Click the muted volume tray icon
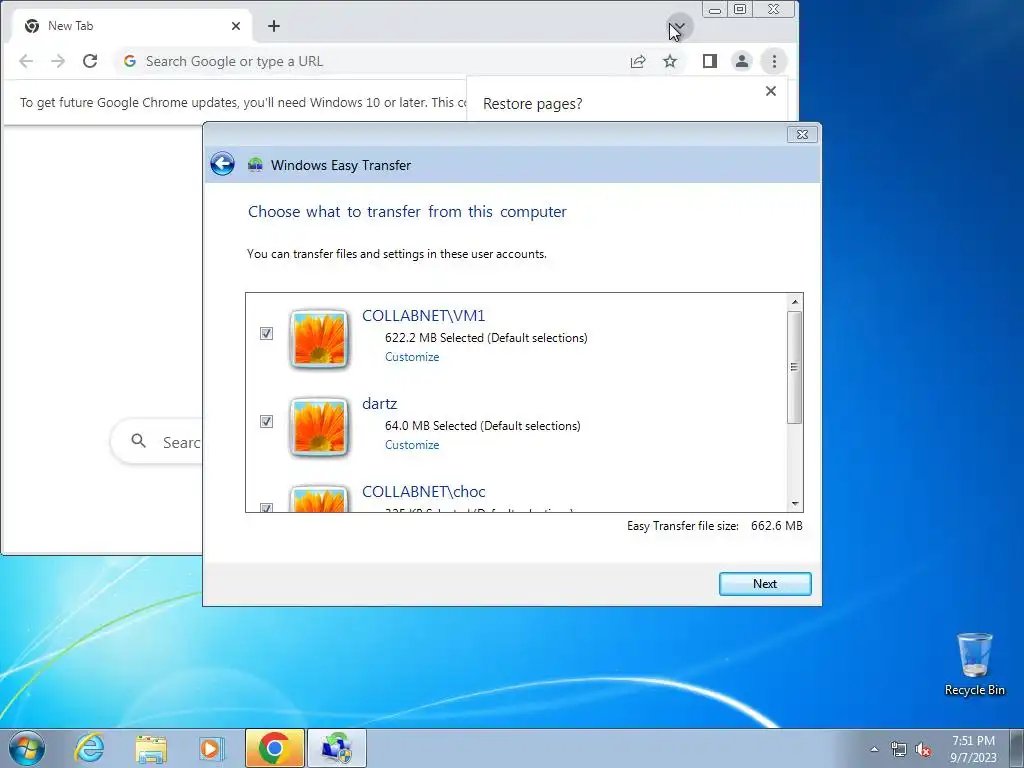1024x768 pixels. (923, 750)
